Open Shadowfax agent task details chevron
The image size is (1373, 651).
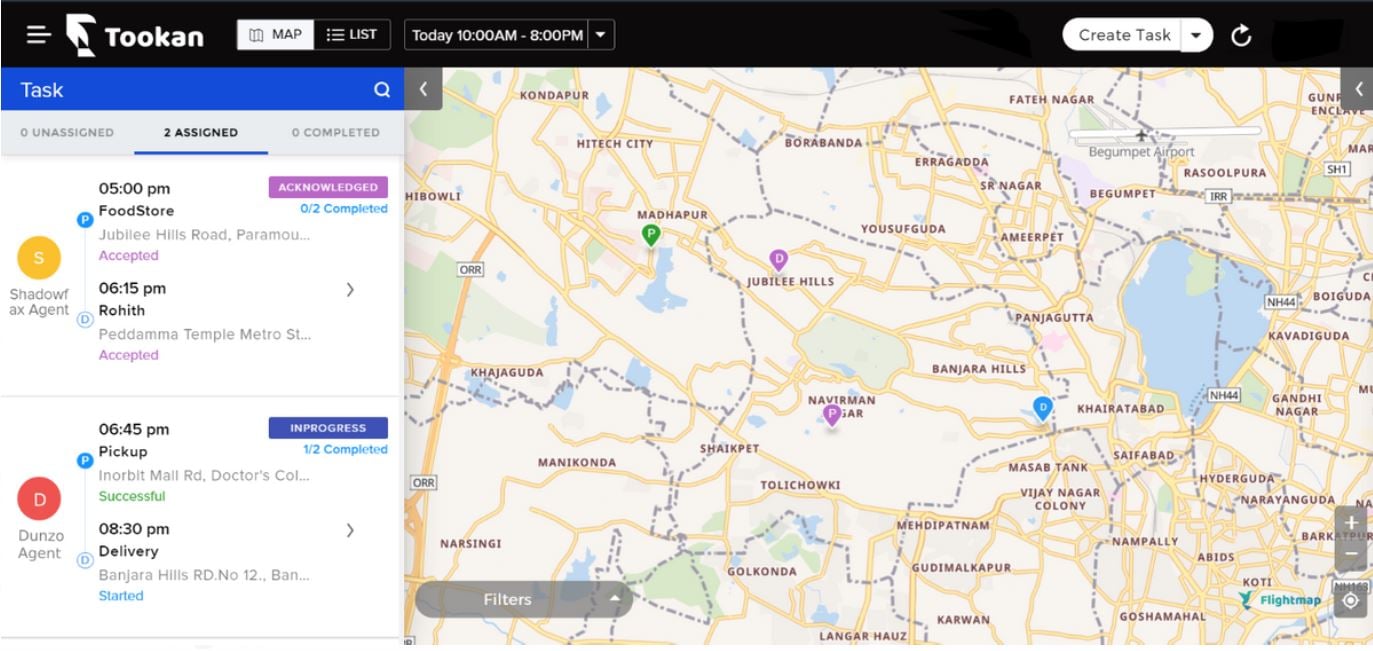[350, 290]
